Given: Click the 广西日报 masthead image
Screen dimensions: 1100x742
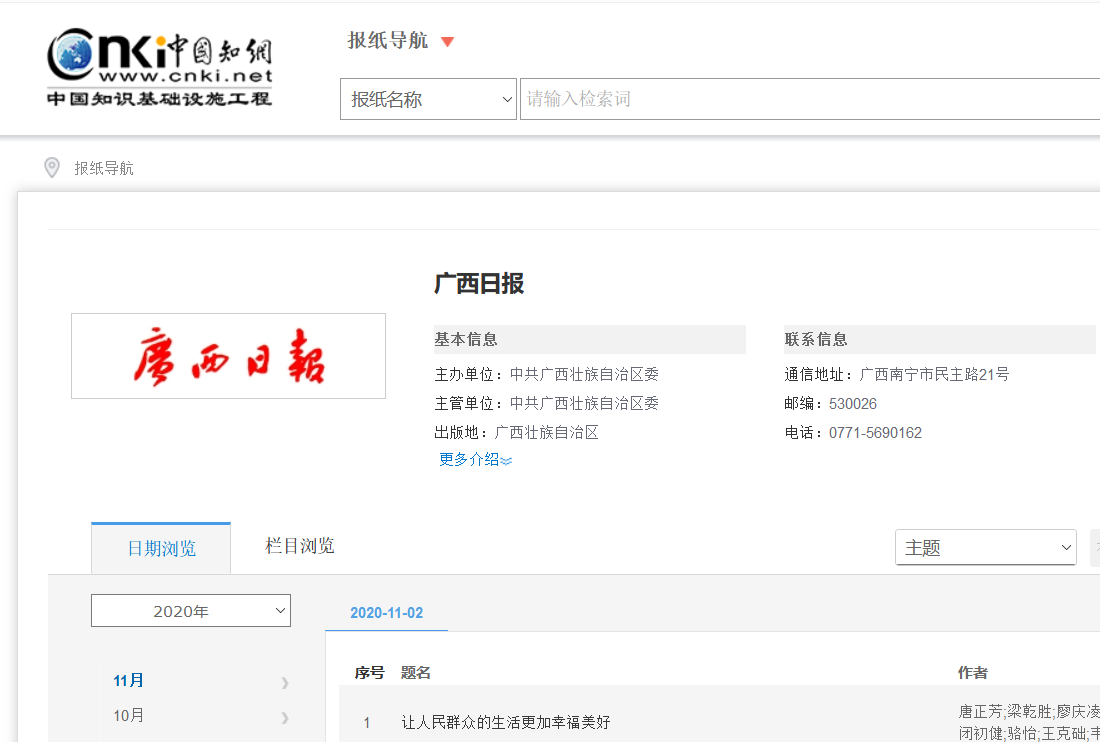Looking at the screenshot, I should point(229,356).
